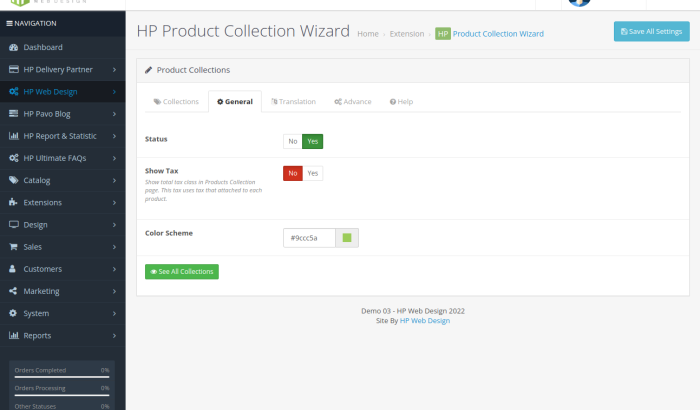Click Save All Settings button
Screen dimensions: 700x410
click(652, 32)
